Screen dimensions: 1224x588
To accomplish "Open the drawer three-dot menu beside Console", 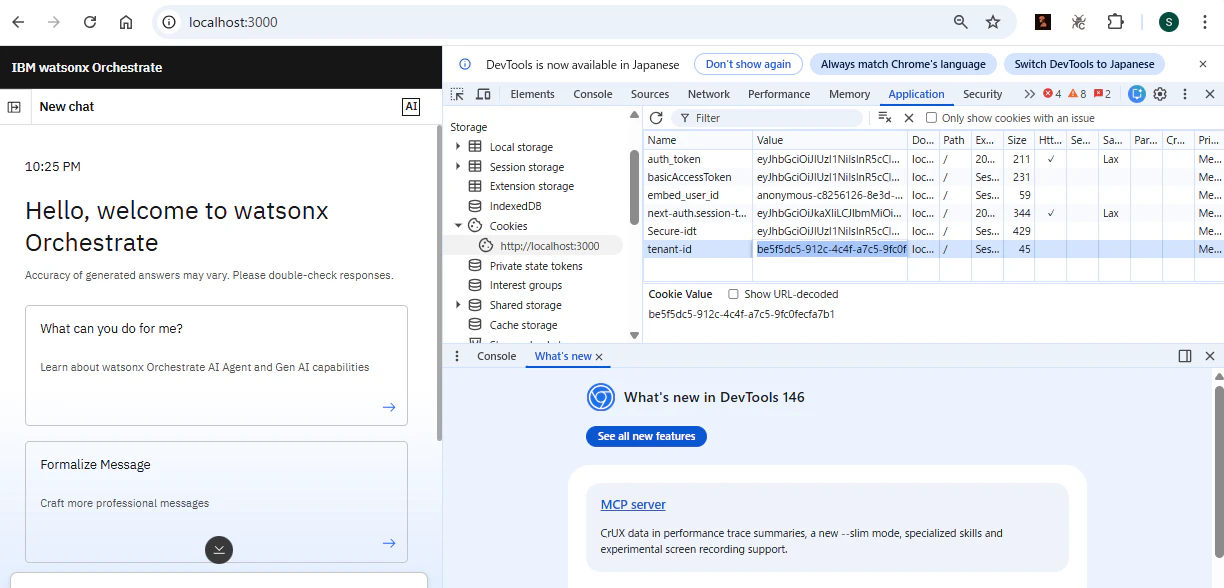I will coord(457,356).
